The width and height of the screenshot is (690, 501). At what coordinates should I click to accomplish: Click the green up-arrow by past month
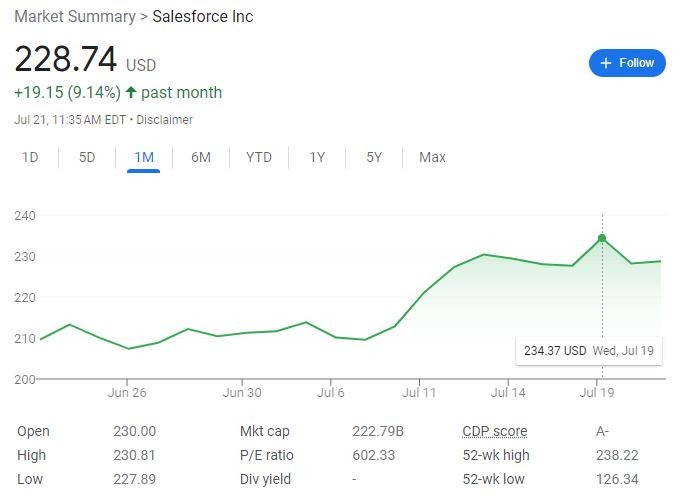pos(131,92)
